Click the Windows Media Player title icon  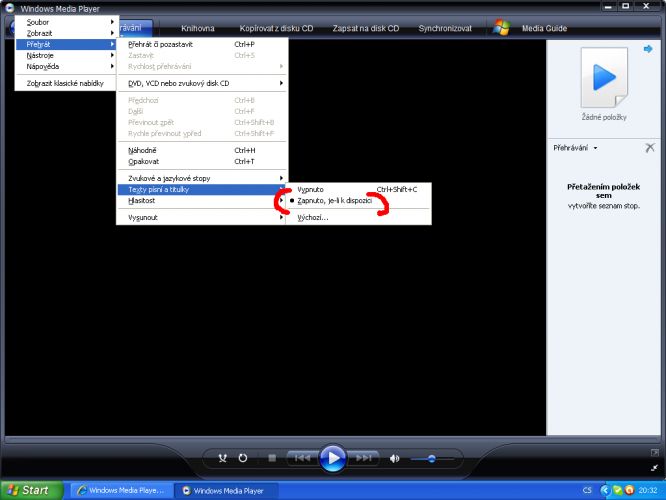(10, 8)
